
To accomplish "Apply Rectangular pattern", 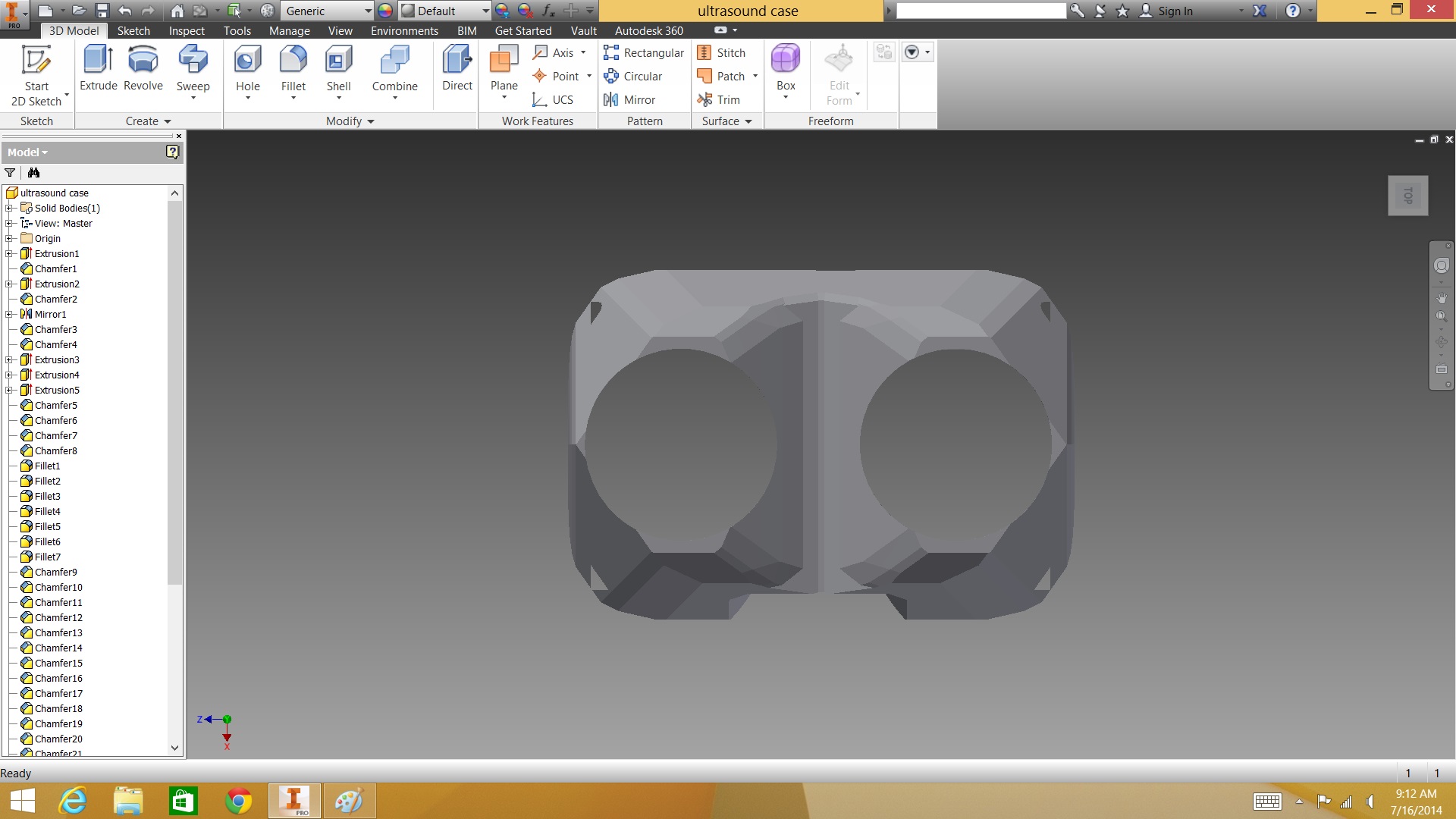I will tap(643, 52).
